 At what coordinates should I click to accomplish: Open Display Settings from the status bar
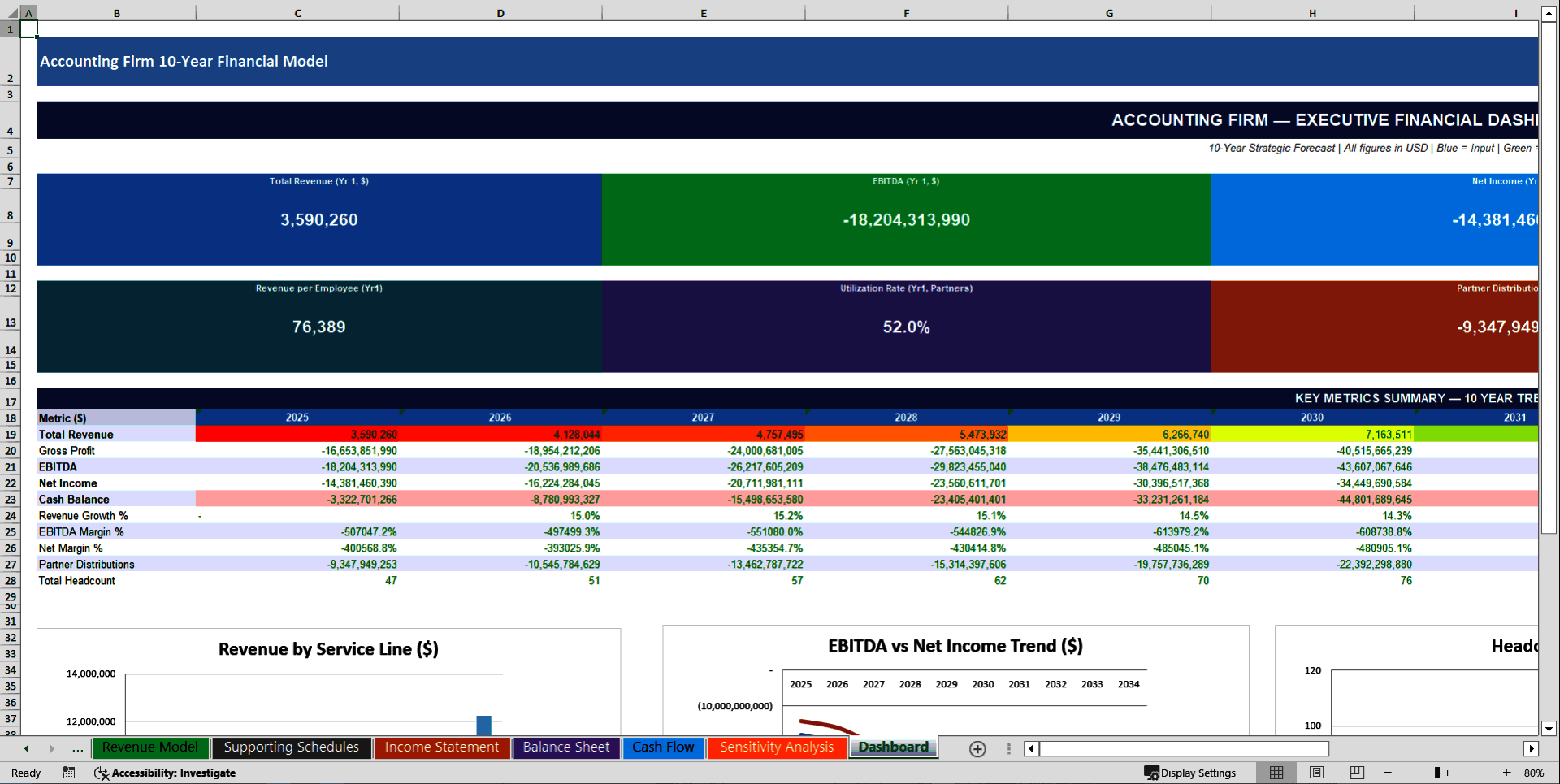pyautogui.click(x=1191, y=773)
